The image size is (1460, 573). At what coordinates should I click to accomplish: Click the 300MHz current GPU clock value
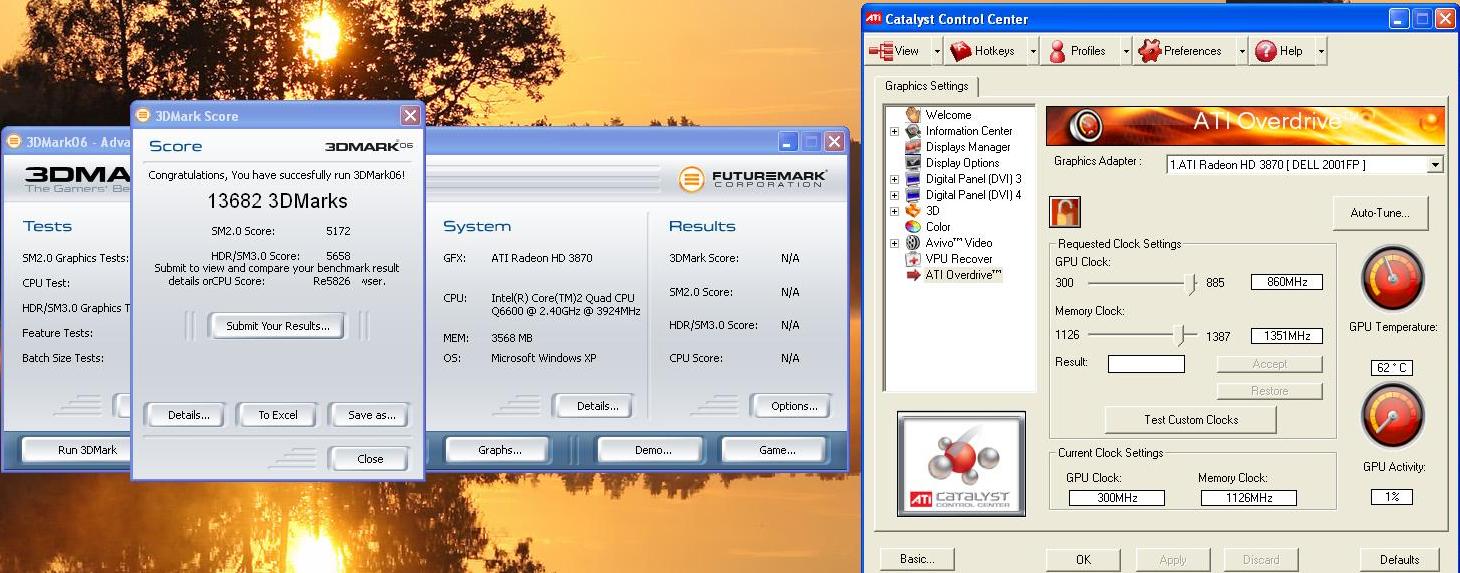pyautogui.click(x=1116, y=498)
